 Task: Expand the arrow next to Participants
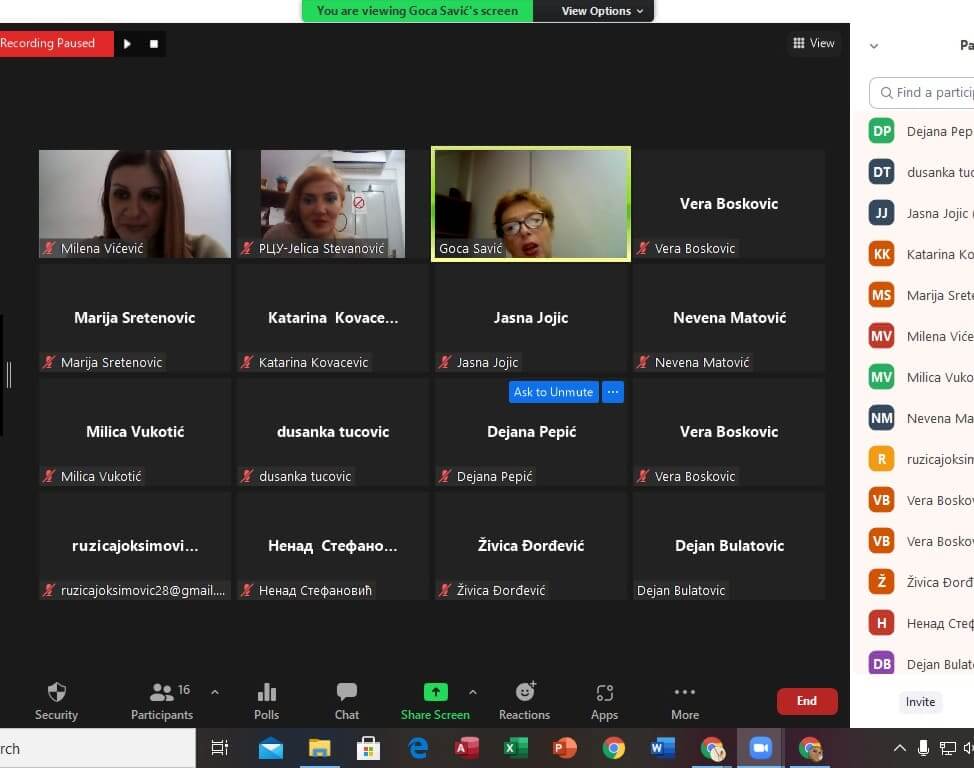[214, 691]
